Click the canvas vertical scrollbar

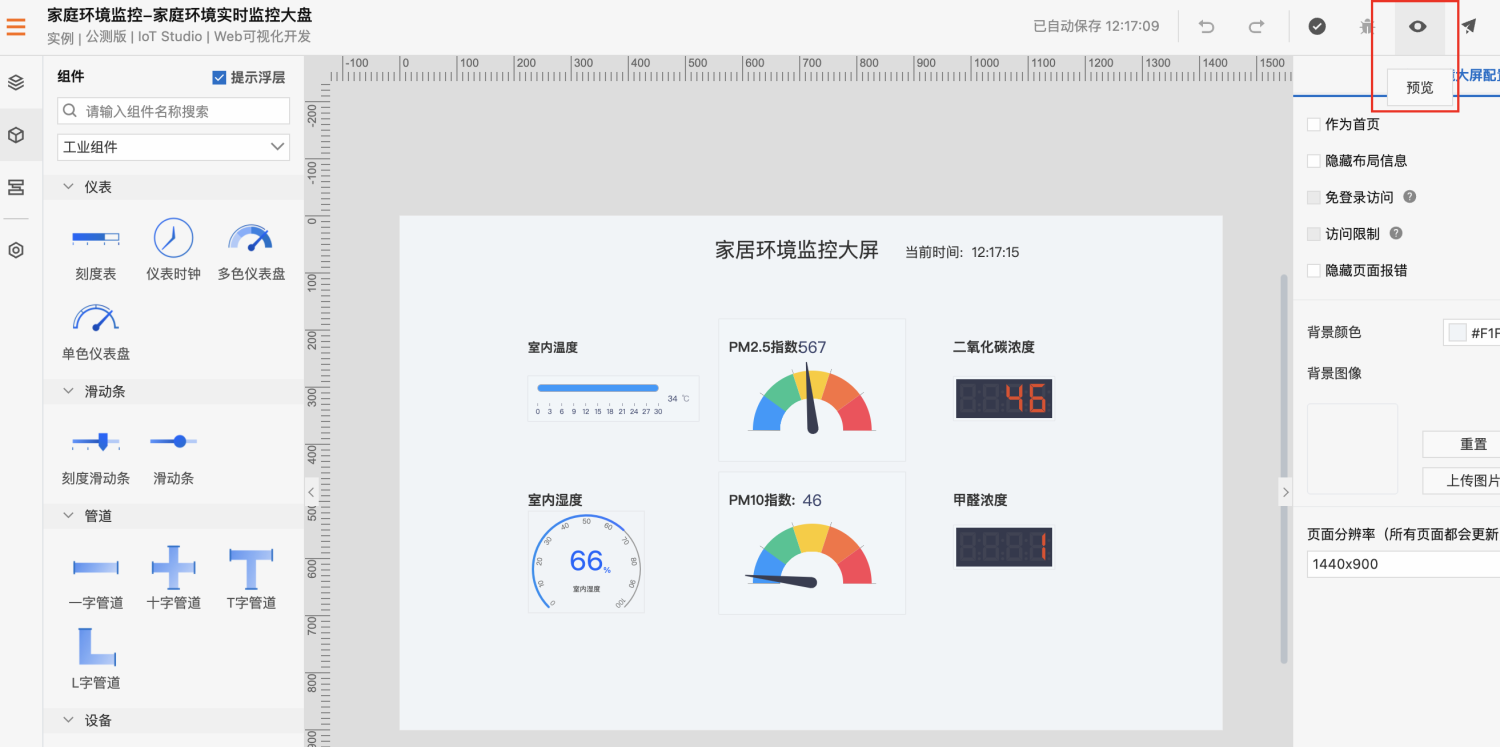pyautogui.click(x=1285, y=469)
